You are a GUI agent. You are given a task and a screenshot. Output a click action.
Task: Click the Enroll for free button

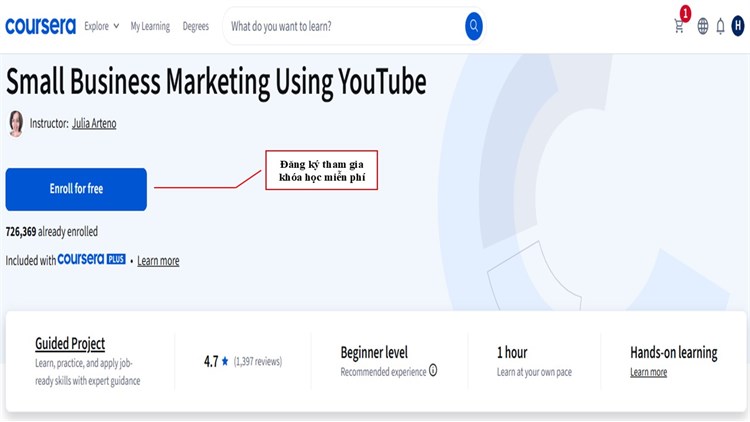click(76, 189)
